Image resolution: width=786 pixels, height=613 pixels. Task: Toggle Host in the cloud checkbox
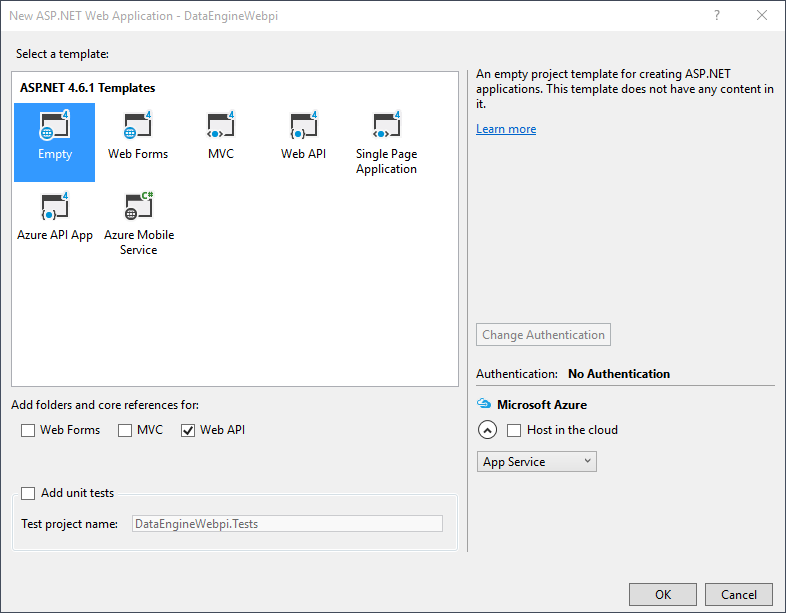pos(514,430)
